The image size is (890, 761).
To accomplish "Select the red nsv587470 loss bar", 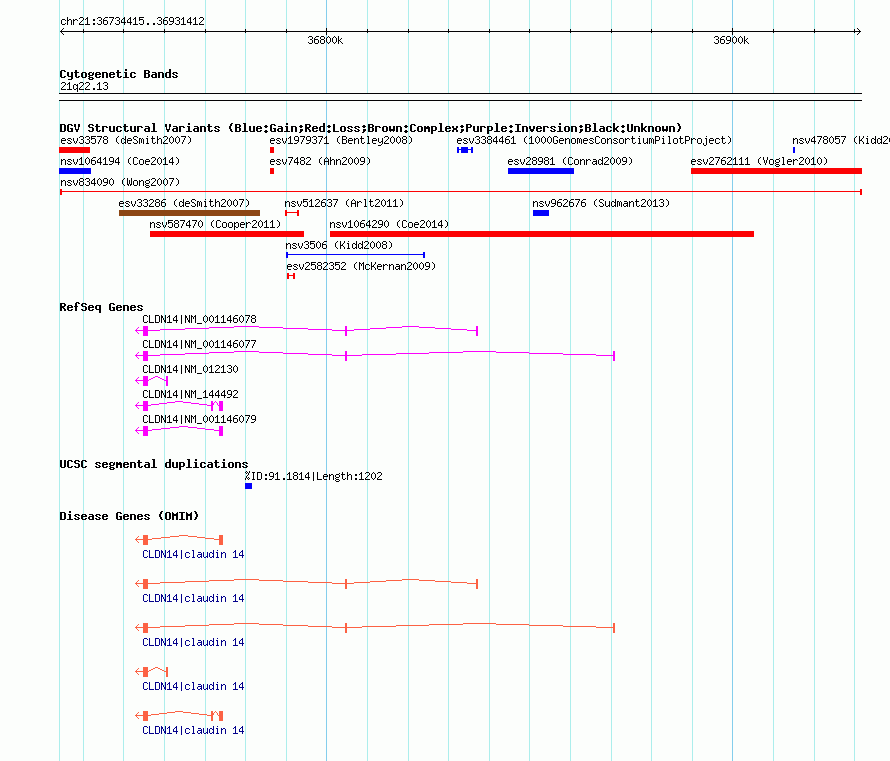I will pos(227,234).
